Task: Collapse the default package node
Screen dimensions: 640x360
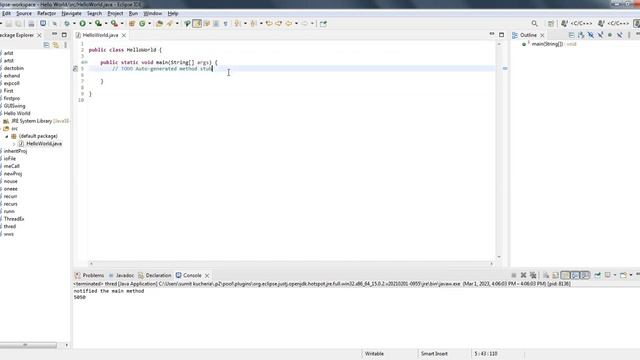Action: pos(7,136)
